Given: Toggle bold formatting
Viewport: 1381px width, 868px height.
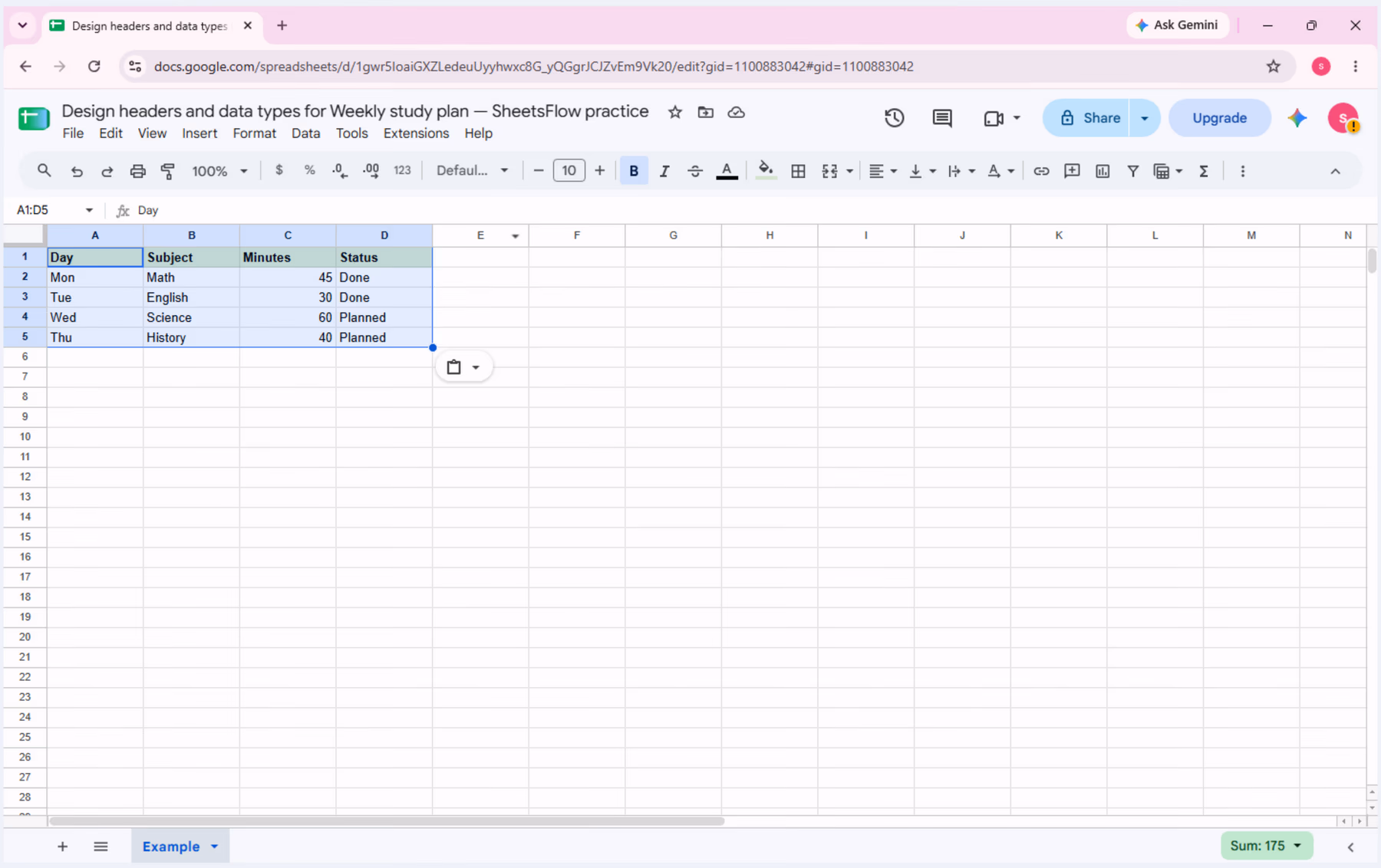Looking at the screenshot, I should (x=634, y=171).
